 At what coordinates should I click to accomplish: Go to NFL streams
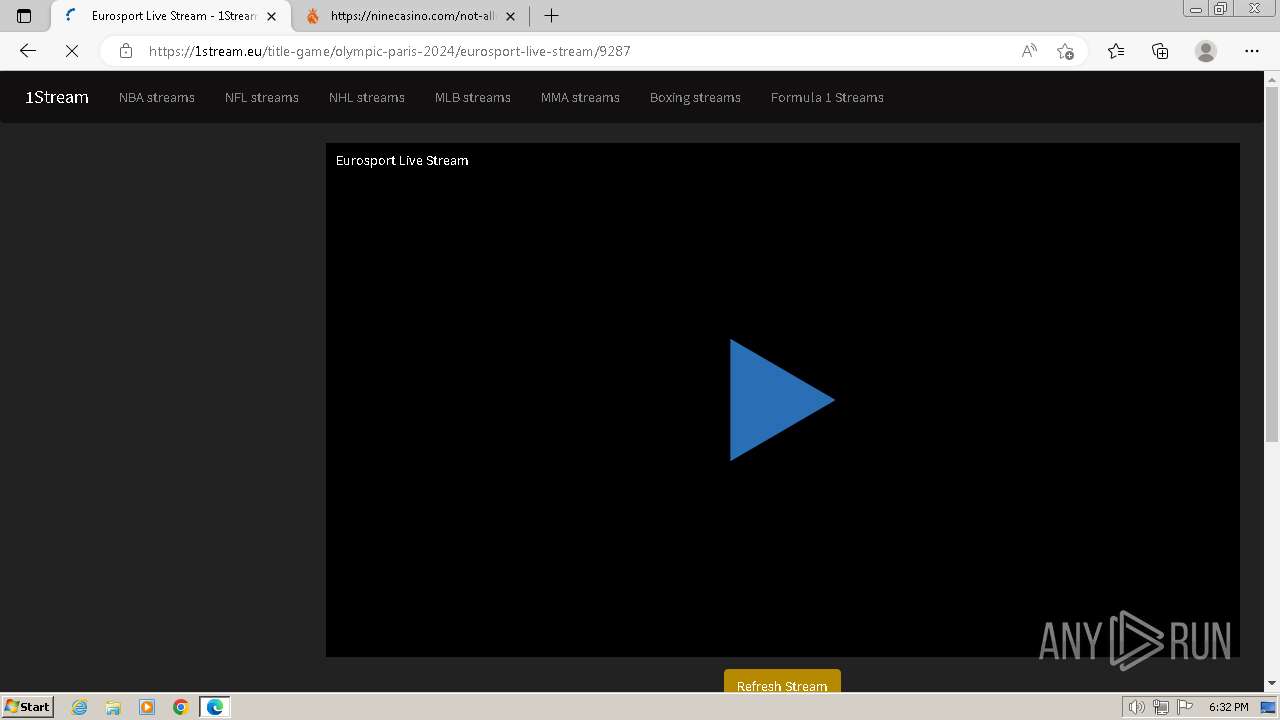[x=262, y=97]
